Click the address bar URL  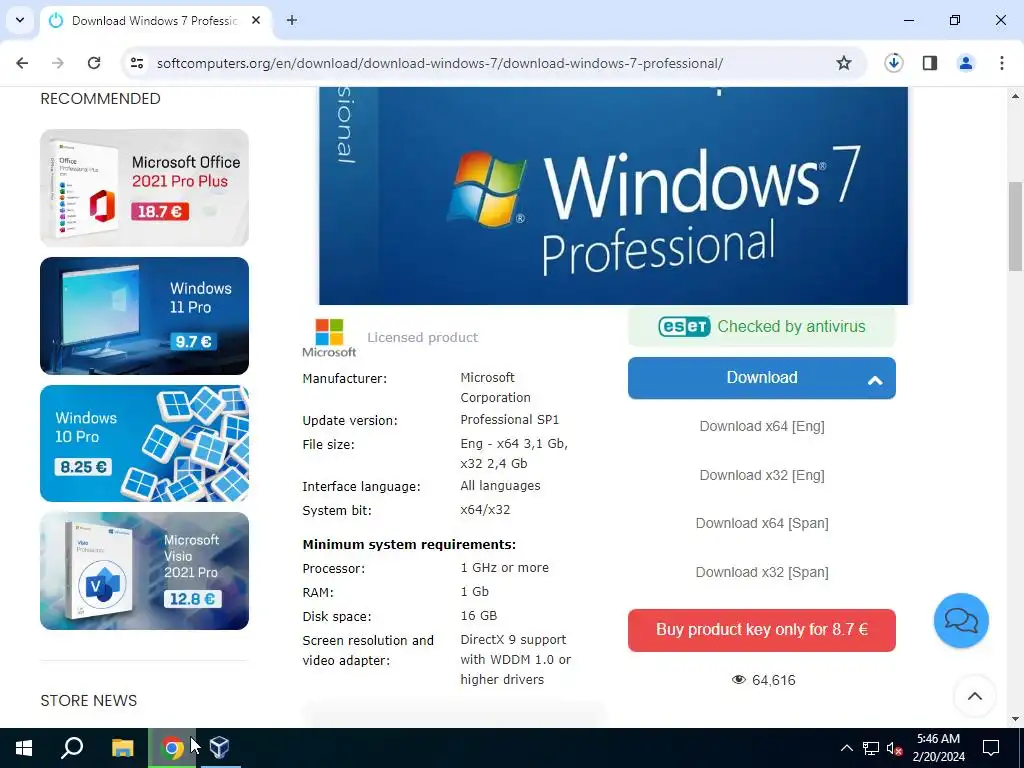(x=440, y=63)
